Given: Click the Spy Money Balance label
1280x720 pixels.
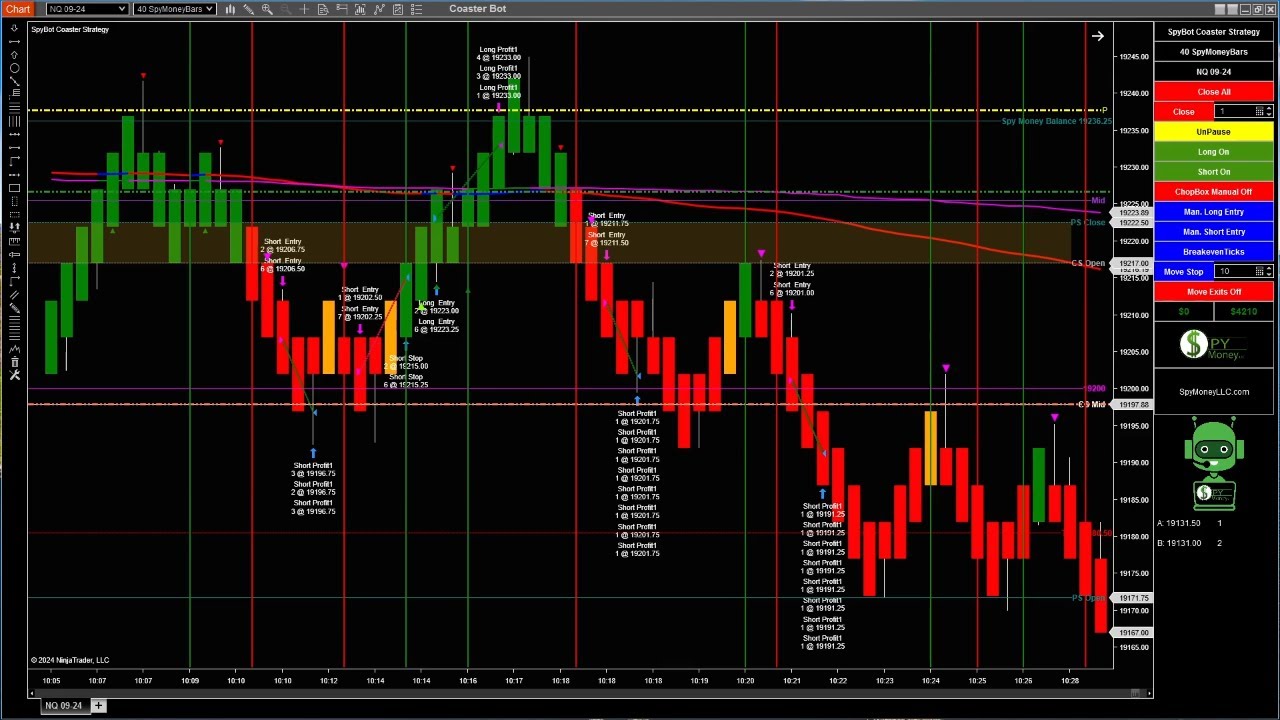Looking at the screenshot, I should pyautogui.click(x=1056, y=121).
